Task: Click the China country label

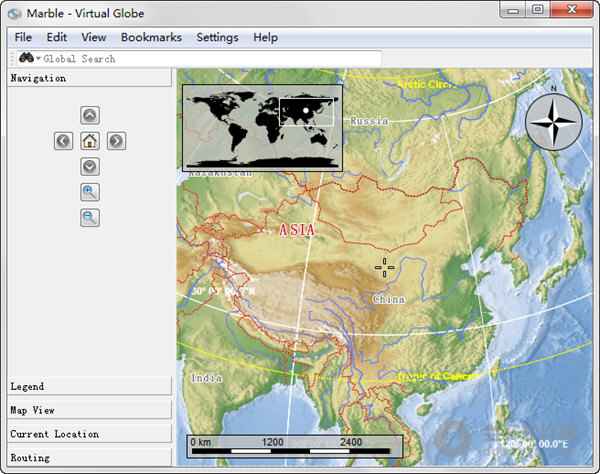Action: pos(389,299)
